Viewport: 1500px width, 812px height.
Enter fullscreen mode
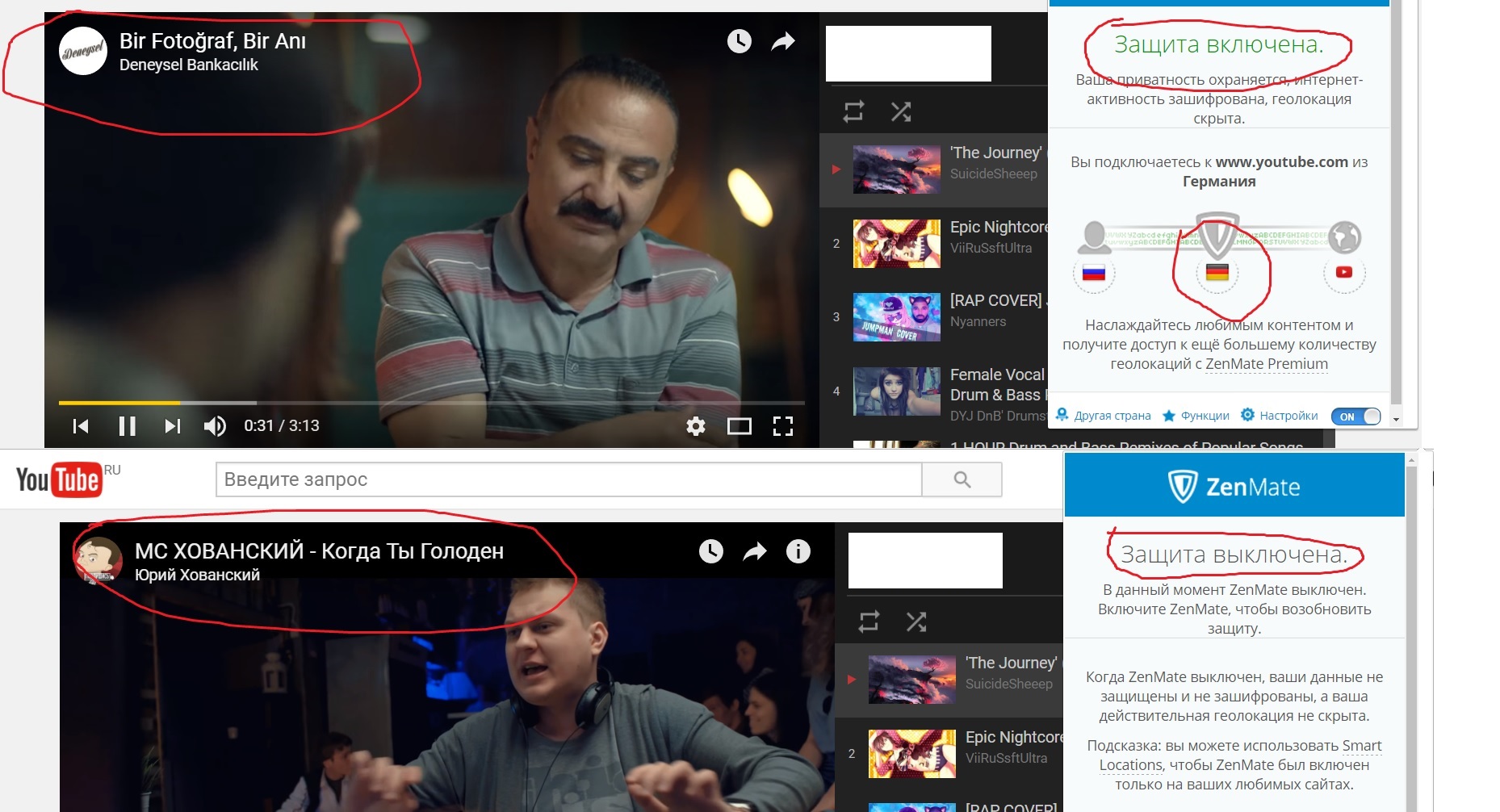point(783,425)
